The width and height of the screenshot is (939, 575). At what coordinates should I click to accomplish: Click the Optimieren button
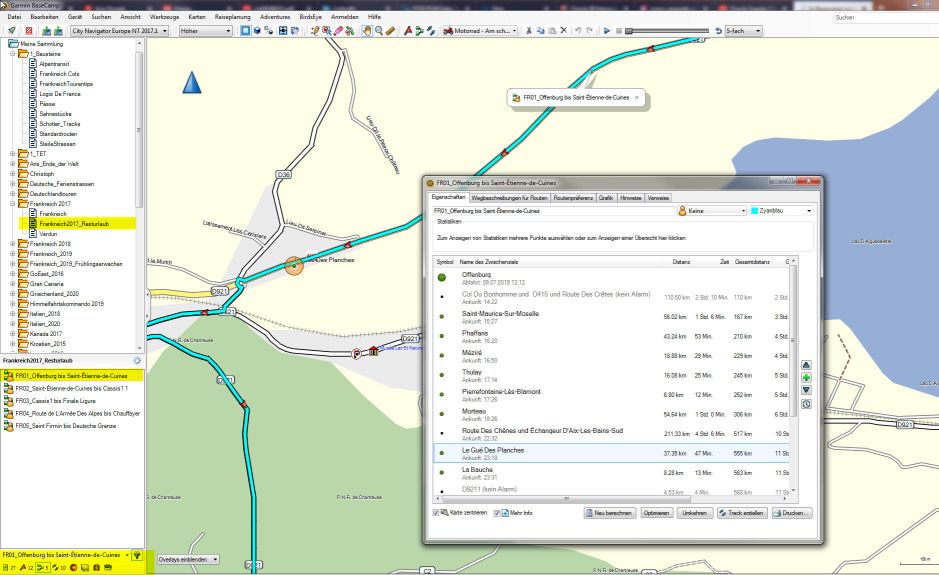[656, 513]
